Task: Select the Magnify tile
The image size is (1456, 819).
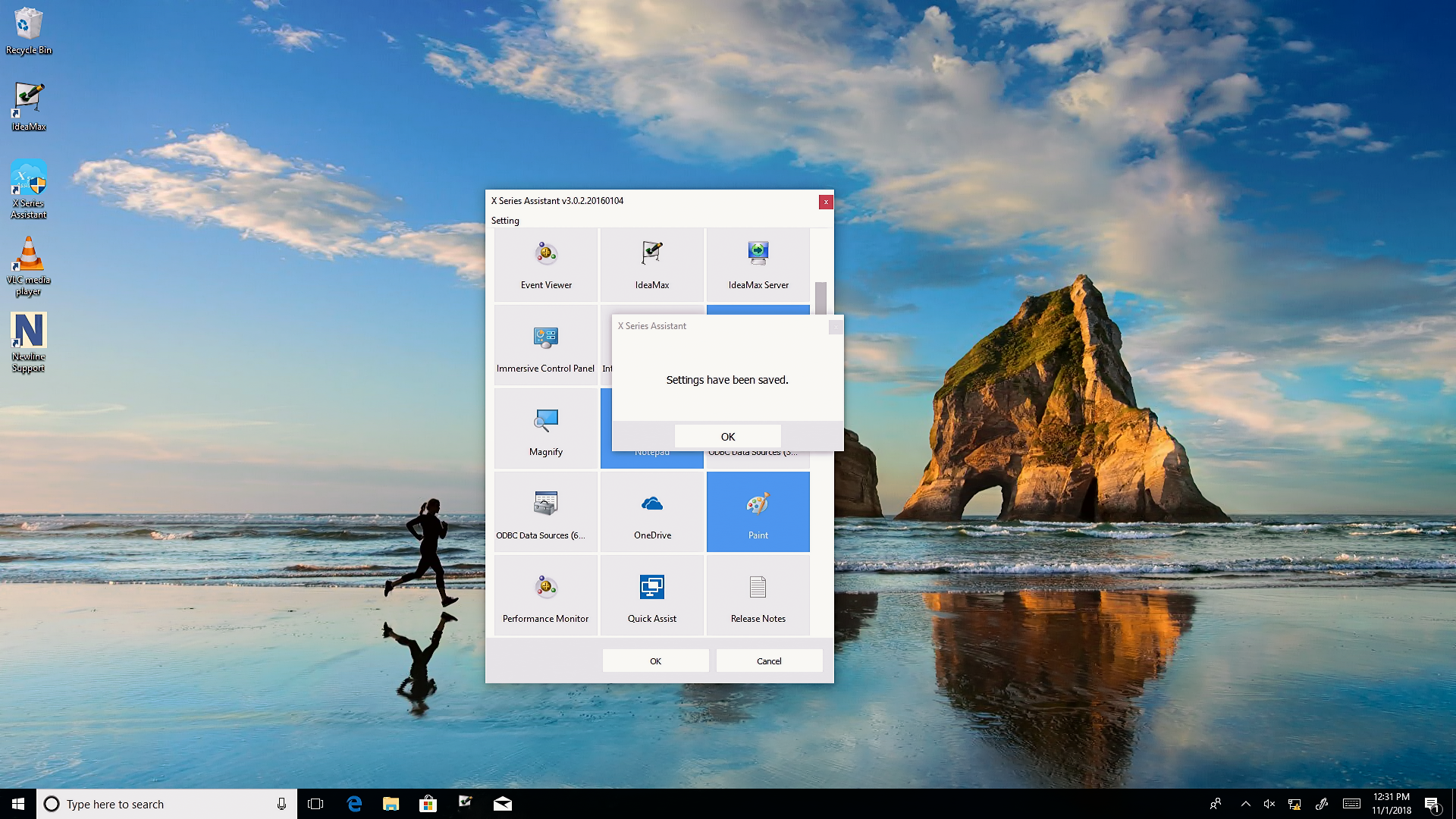Action: coord(546,429)
